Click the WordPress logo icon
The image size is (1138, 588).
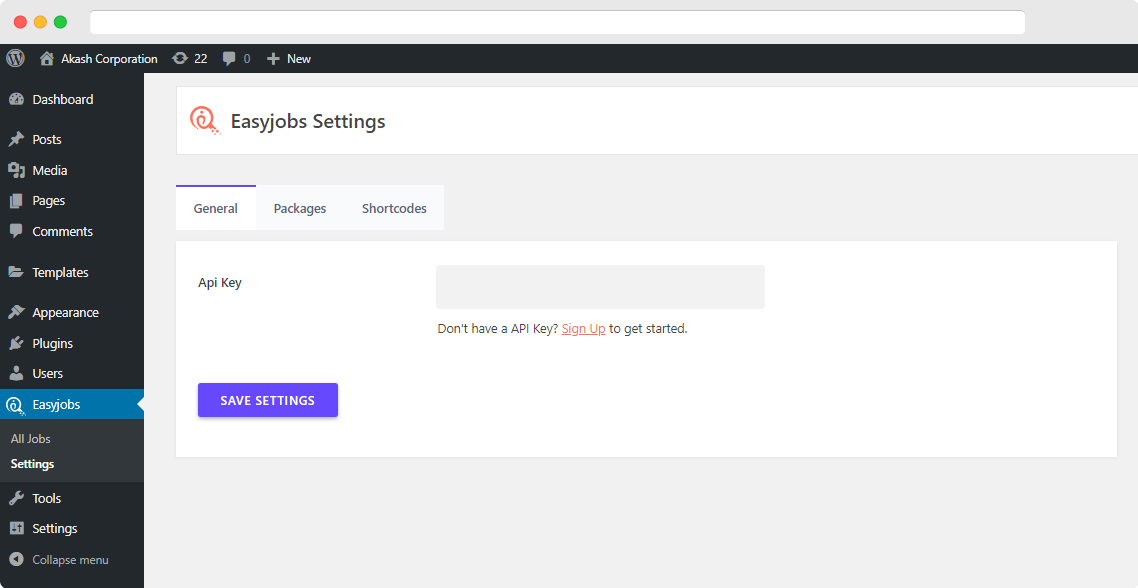[x=15, y=58]
